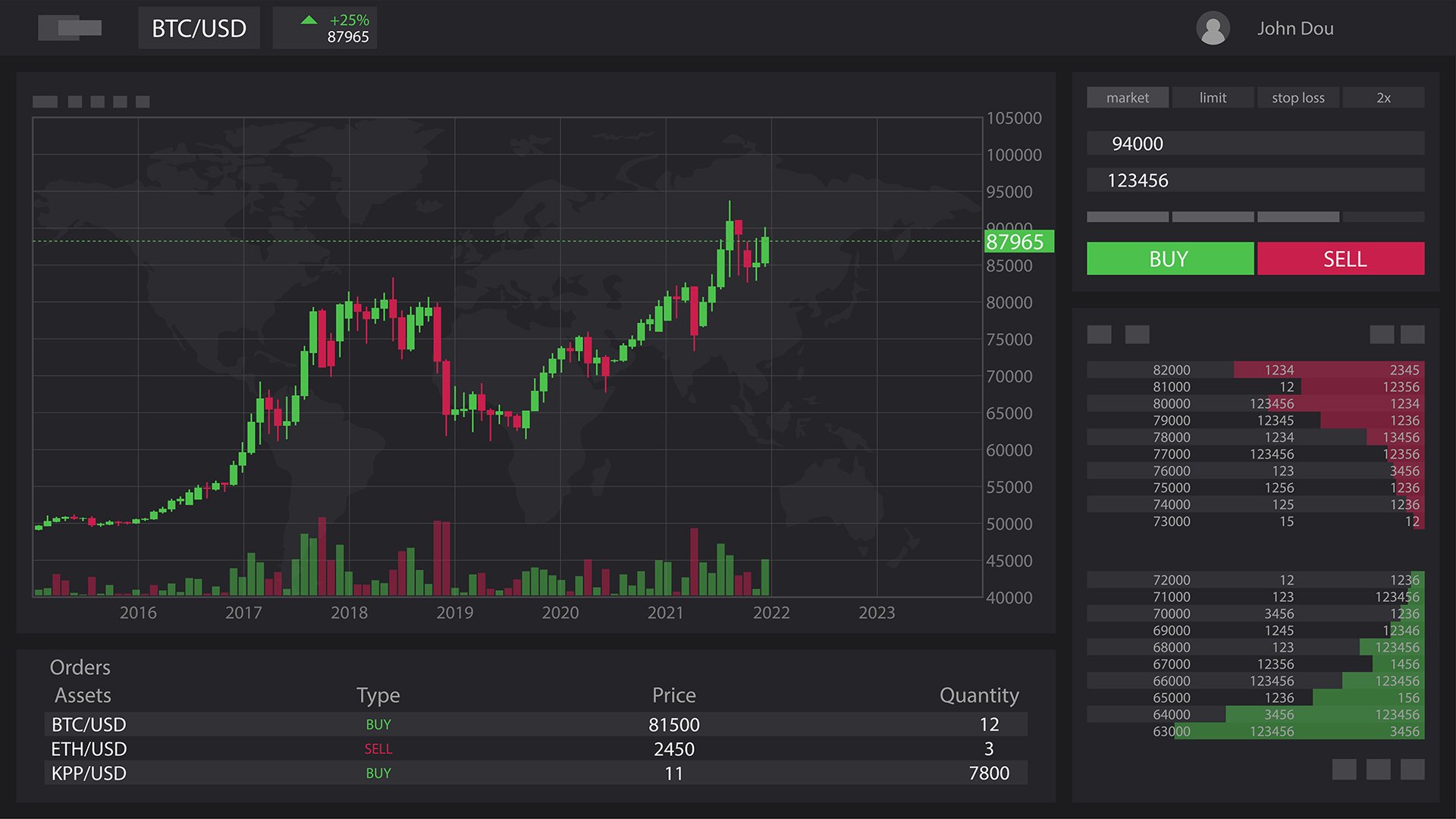The image size is (1456, 819).
Task: Click the gray logo at top left
Action: [x=70, y=28]
